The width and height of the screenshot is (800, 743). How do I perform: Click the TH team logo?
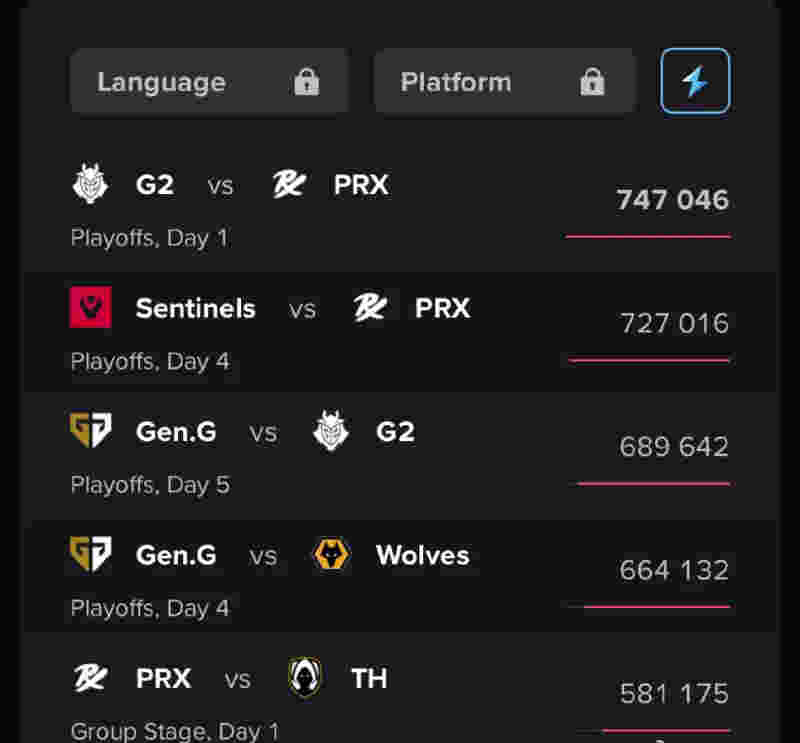pos(305,677)
